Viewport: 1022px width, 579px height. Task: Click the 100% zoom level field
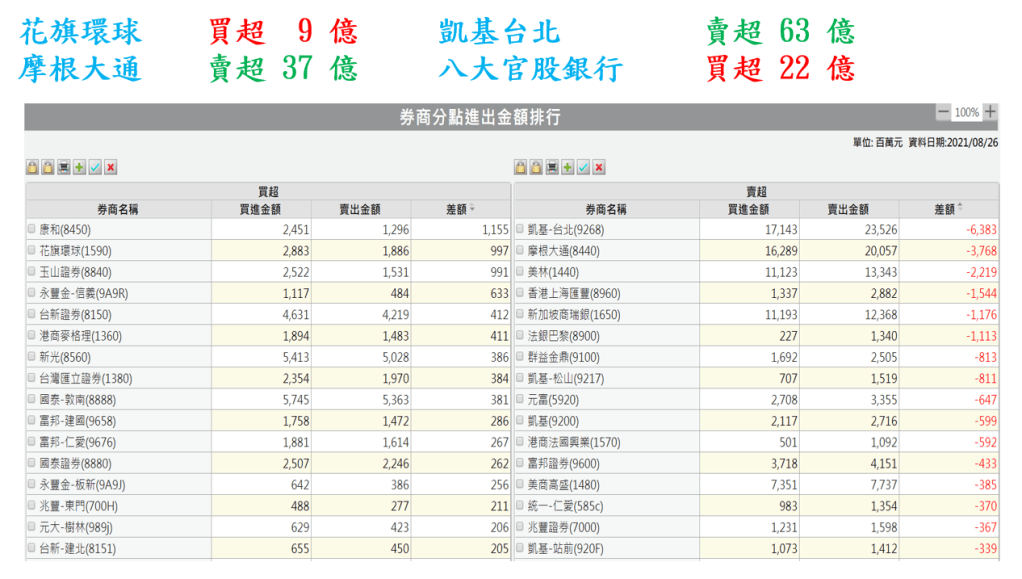pos(966,113)
